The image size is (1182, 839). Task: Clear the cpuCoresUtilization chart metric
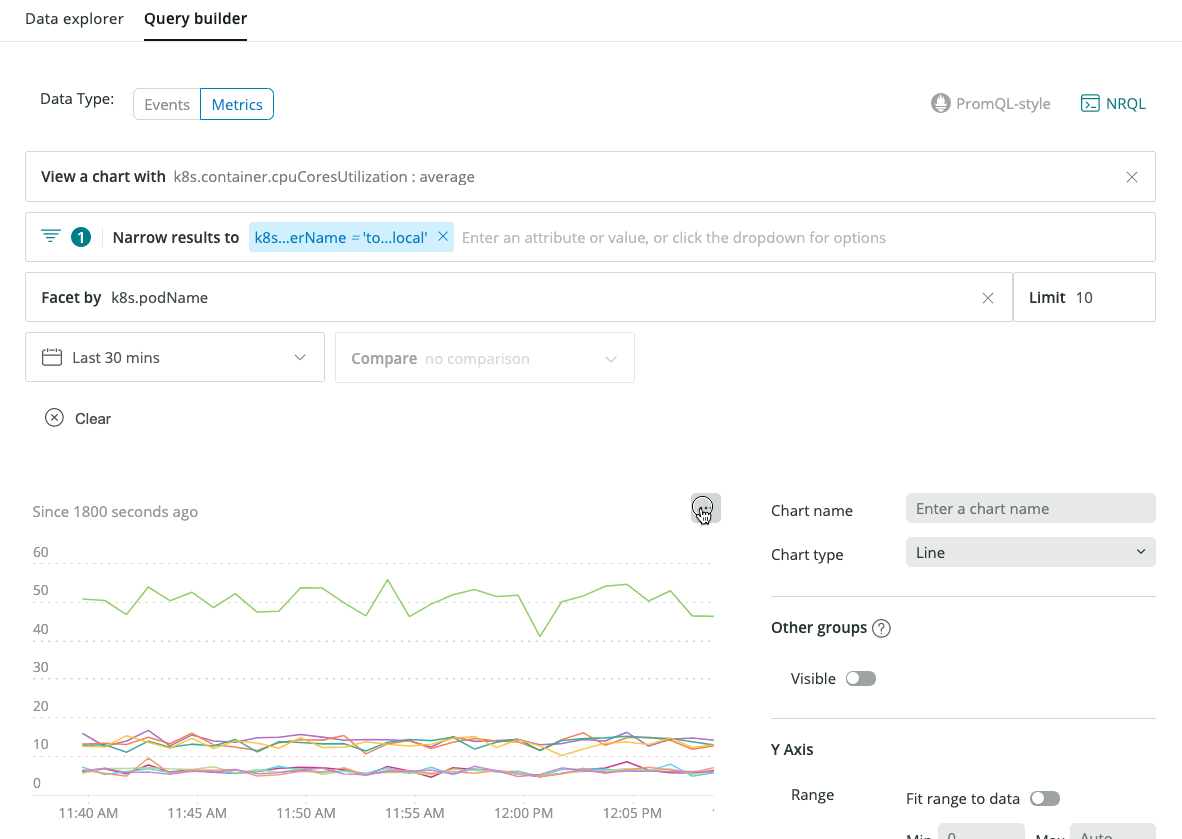(x=1132, y=177)
